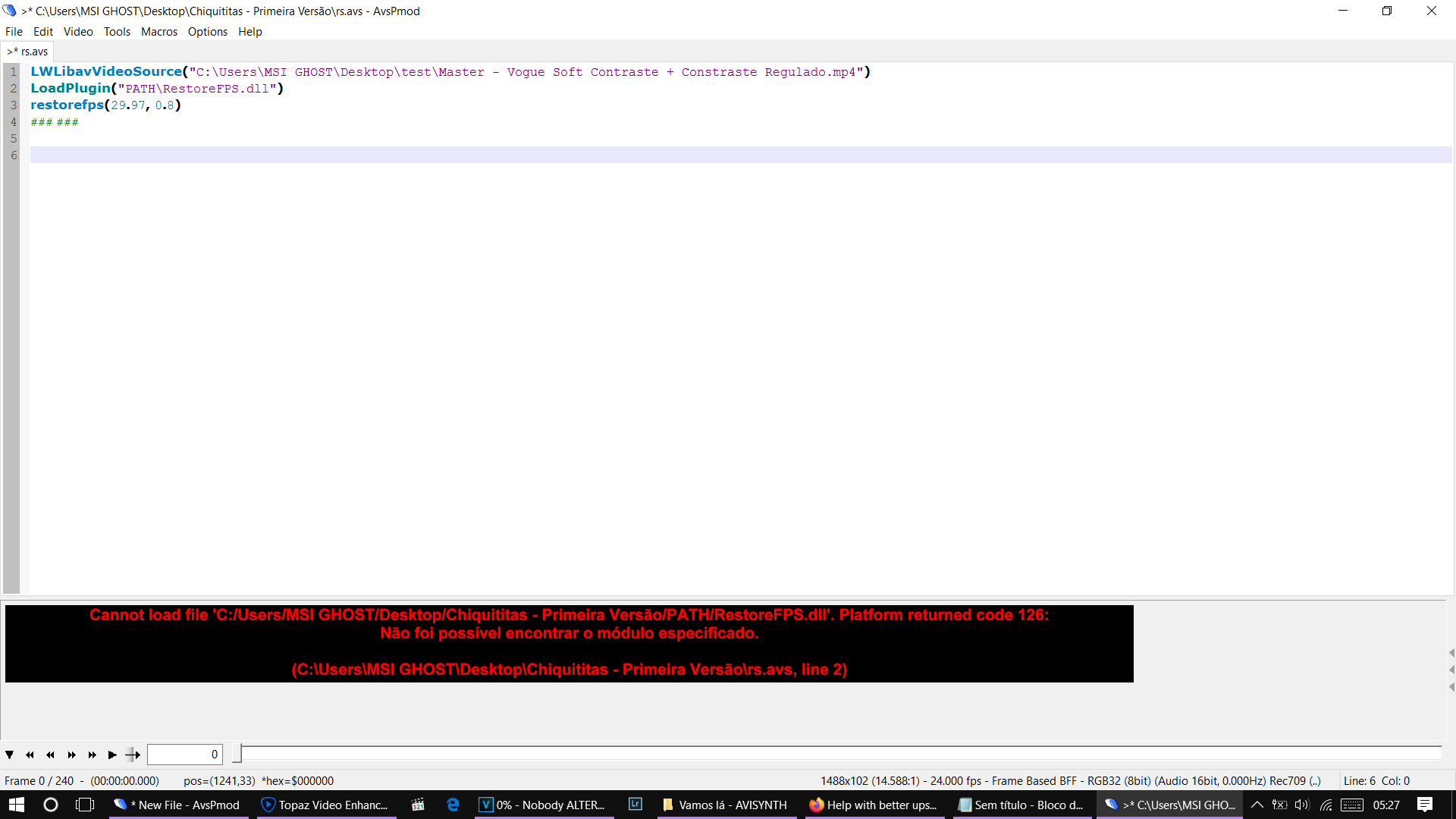The width and height of the screenshot is (1456, 819).
Task: Click the red error message preview
Action: (x=569, y=643)
